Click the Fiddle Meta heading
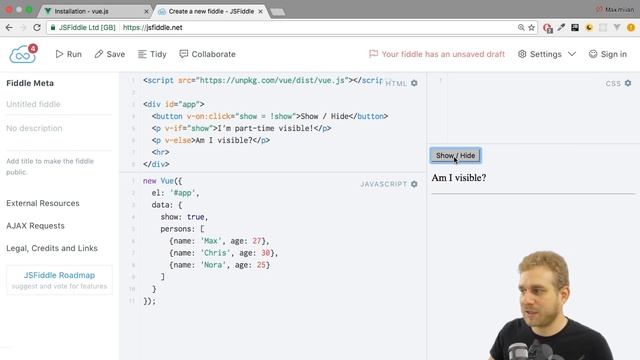 coord(30,83)
